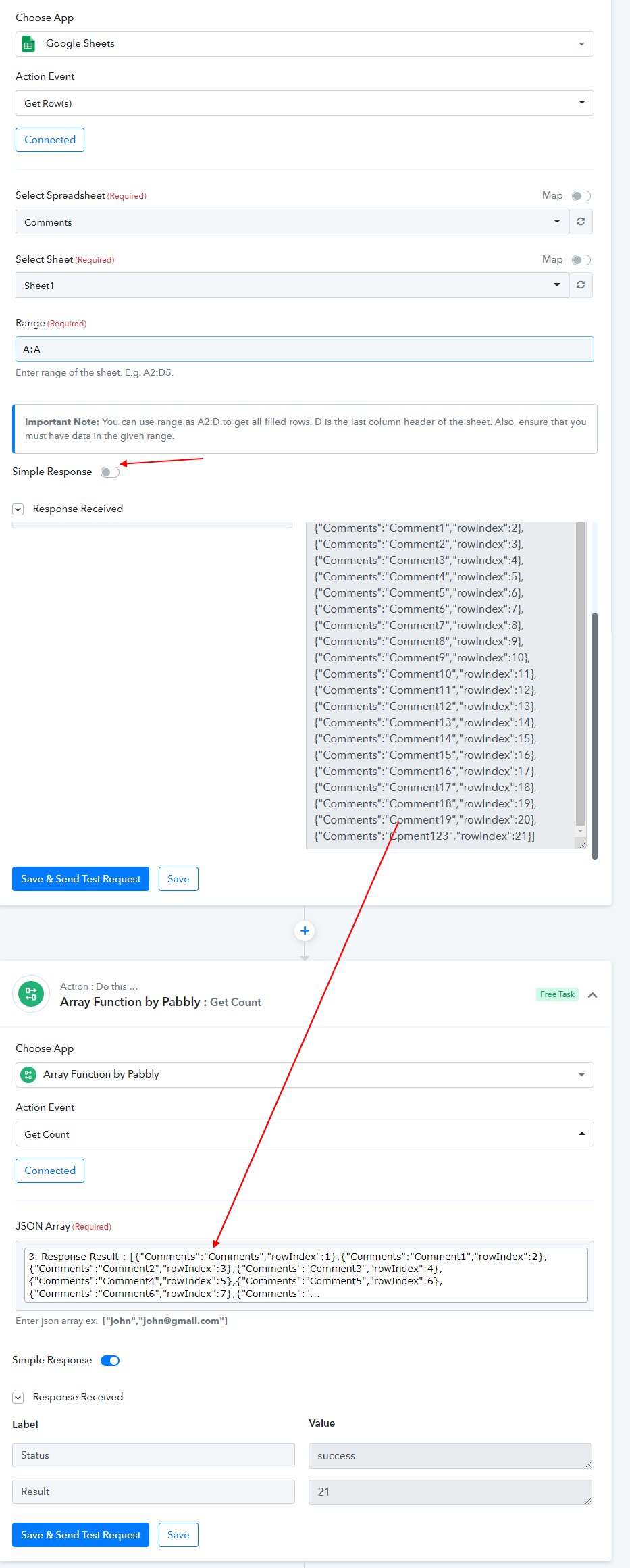Open the Get Row(s) Action Event dropdown
The height and width of the screenshot is (1568, 630).
click(305, 103)
